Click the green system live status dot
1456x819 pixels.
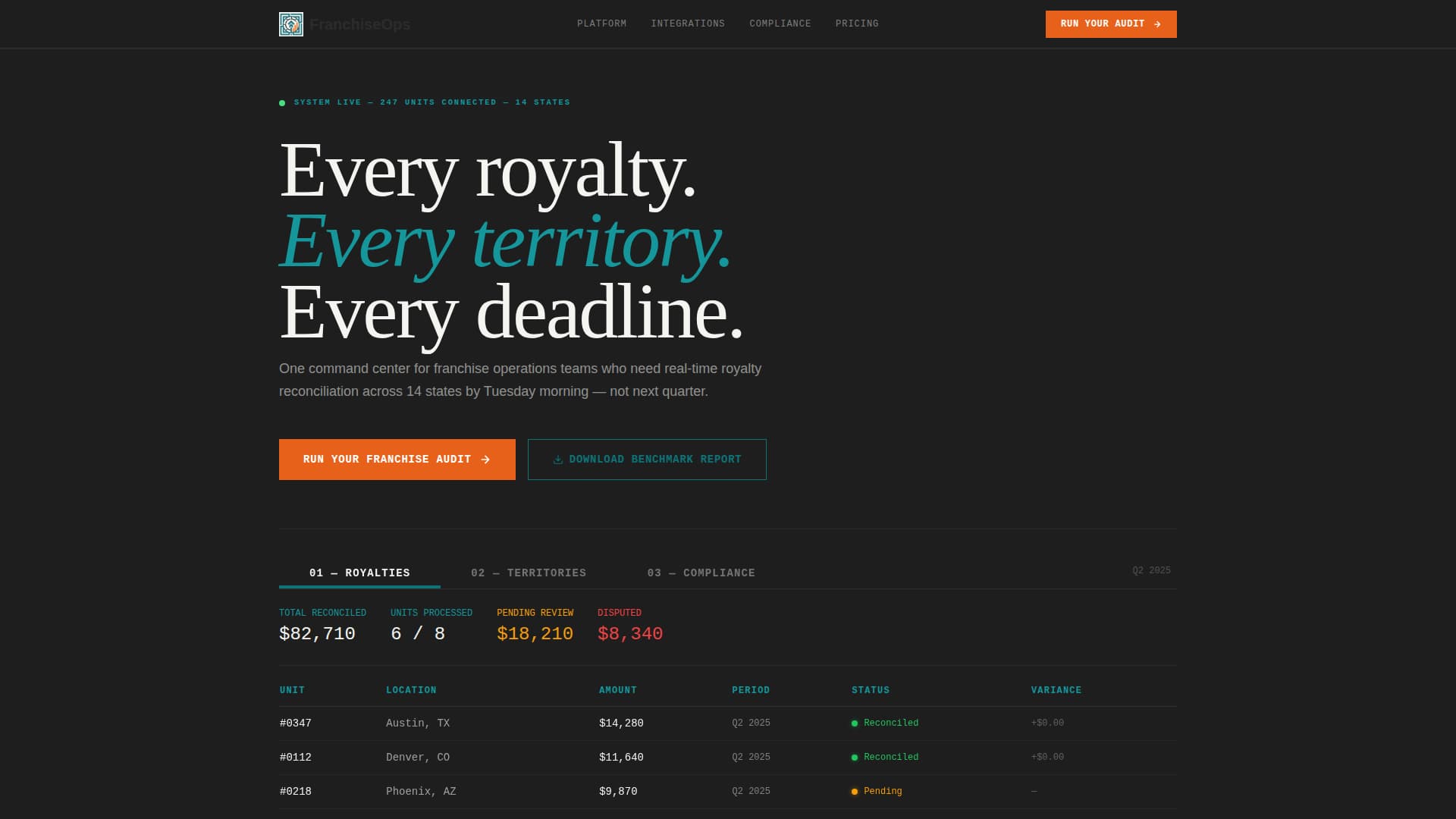[282, 103]
